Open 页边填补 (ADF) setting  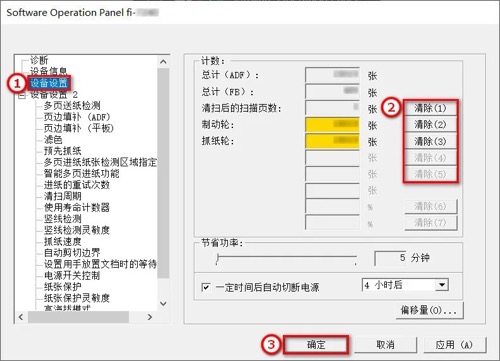click(77, 117)
